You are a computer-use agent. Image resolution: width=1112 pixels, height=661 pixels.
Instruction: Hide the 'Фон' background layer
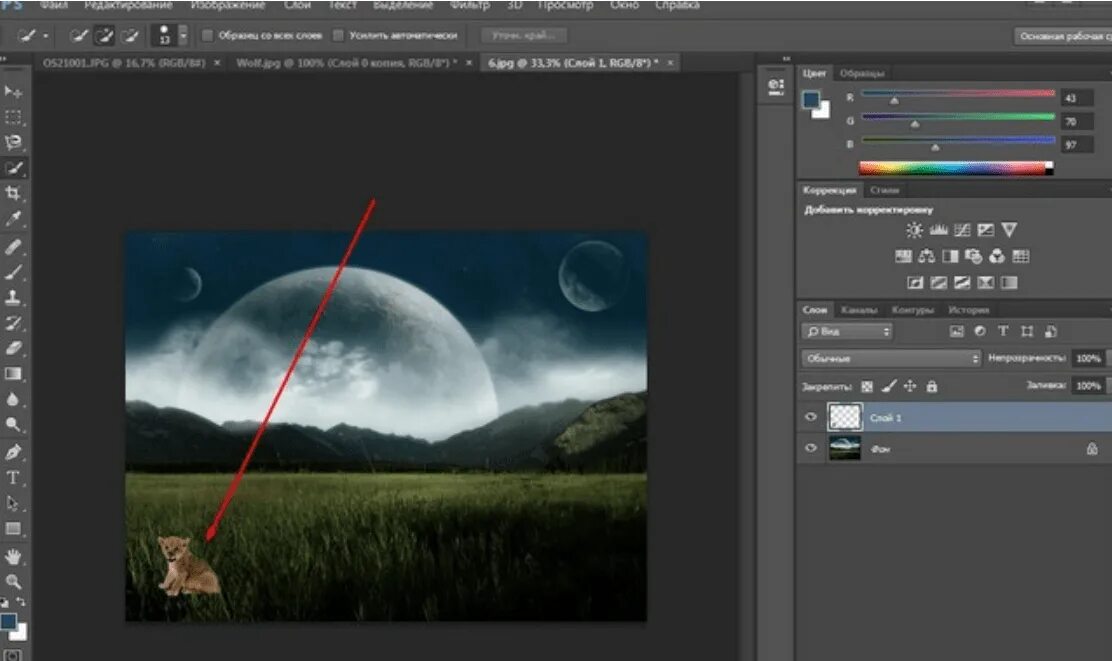click(x=811, y=448)
